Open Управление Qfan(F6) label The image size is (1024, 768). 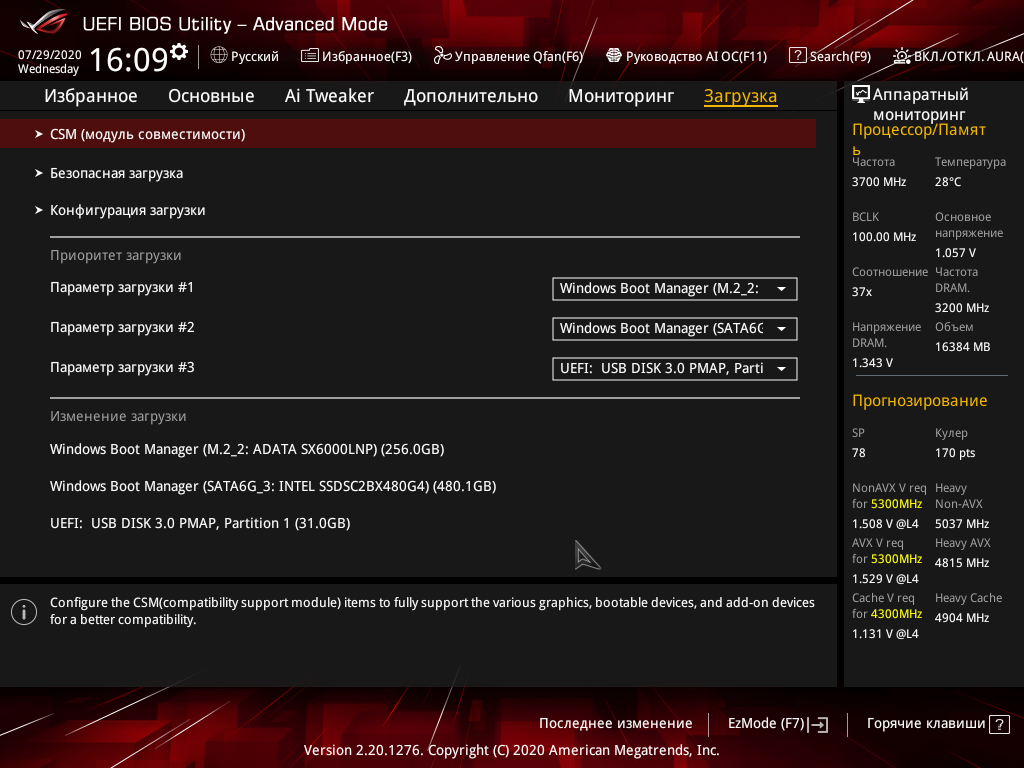[x=519, y=56]
